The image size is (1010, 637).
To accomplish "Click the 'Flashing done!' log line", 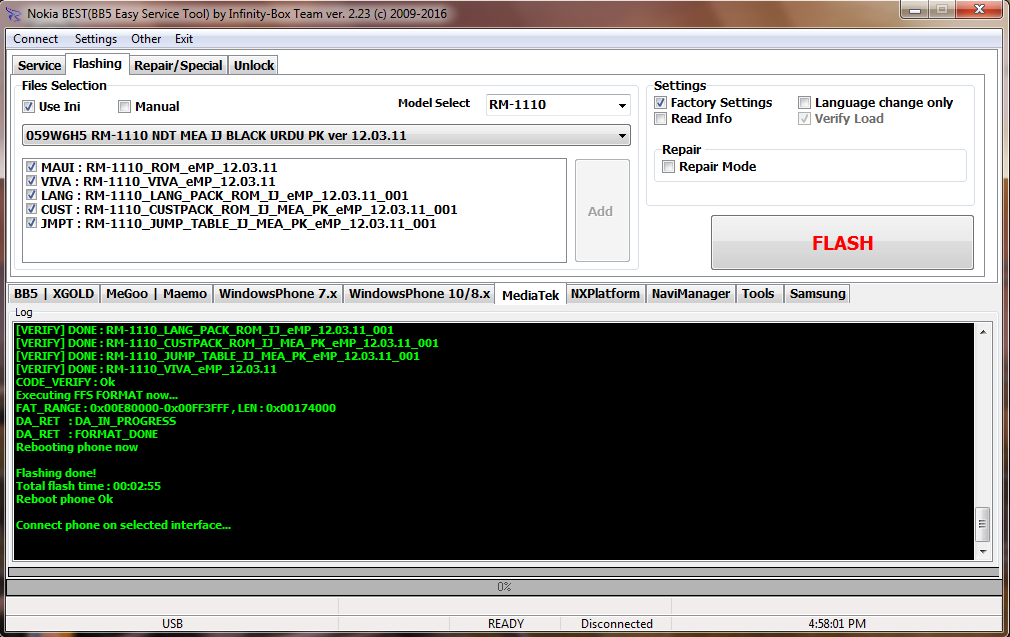I will tap(56, 473).
